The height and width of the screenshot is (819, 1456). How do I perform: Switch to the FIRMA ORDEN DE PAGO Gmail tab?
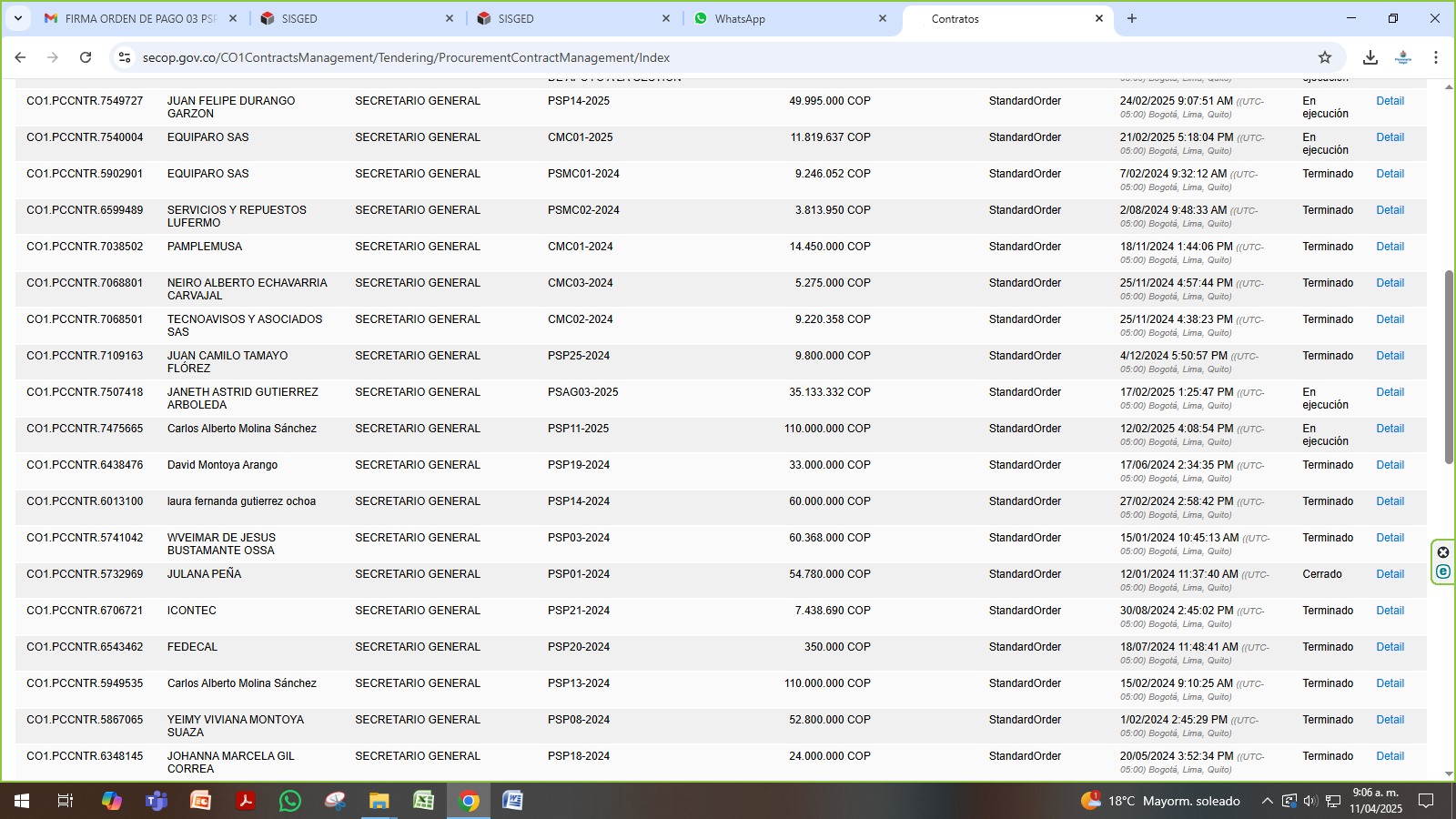(x=136, y=18)
